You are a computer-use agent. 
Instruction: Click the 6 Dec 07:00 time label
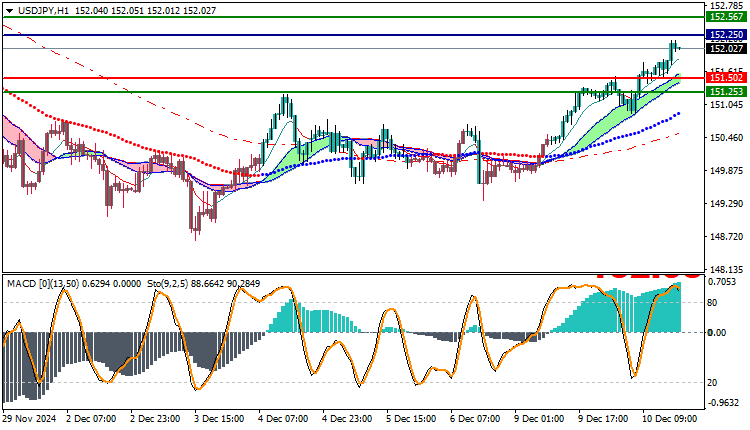[475, 419]
